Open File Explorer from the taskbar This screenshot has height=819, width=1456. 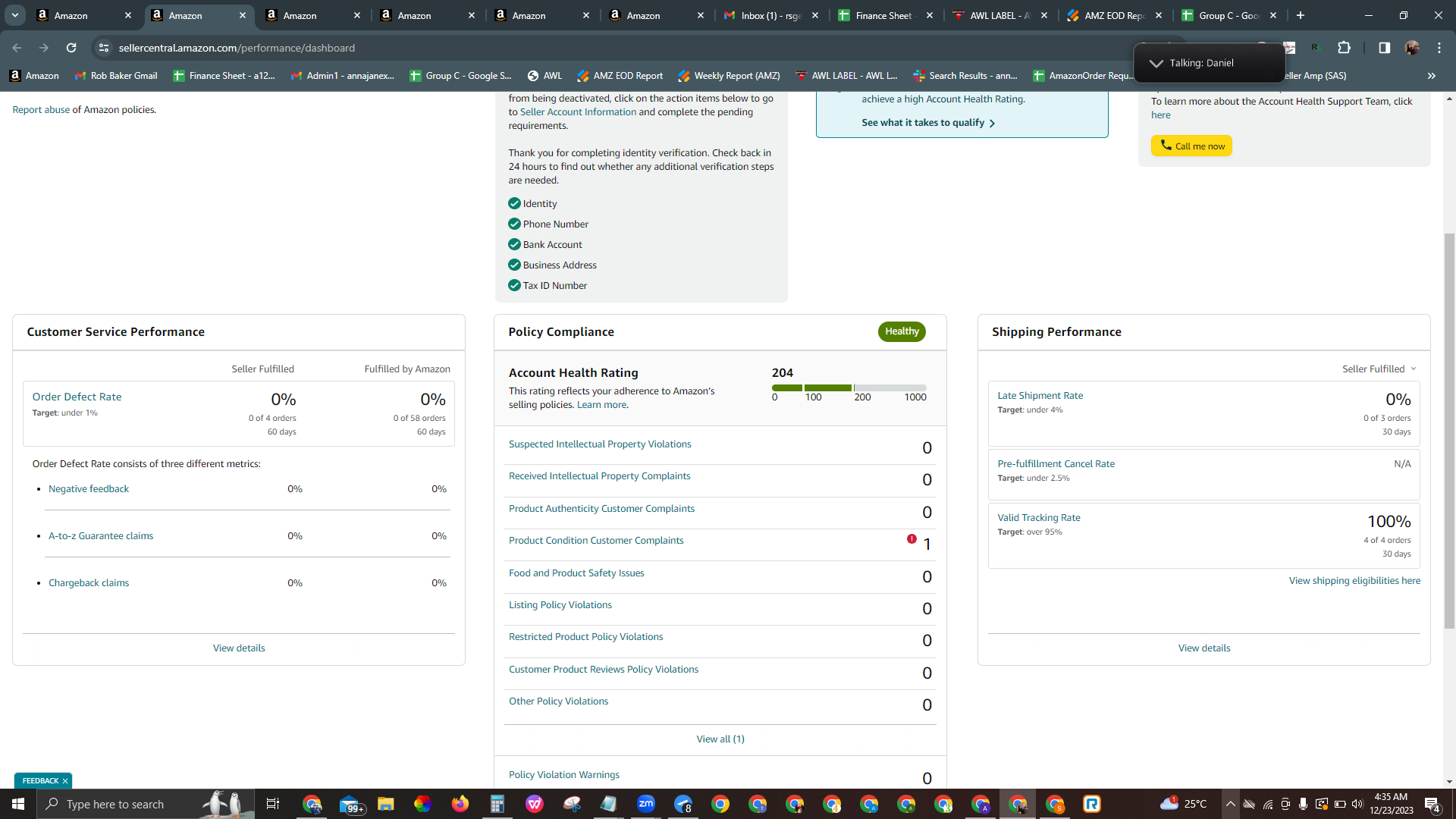click(386, 804)
